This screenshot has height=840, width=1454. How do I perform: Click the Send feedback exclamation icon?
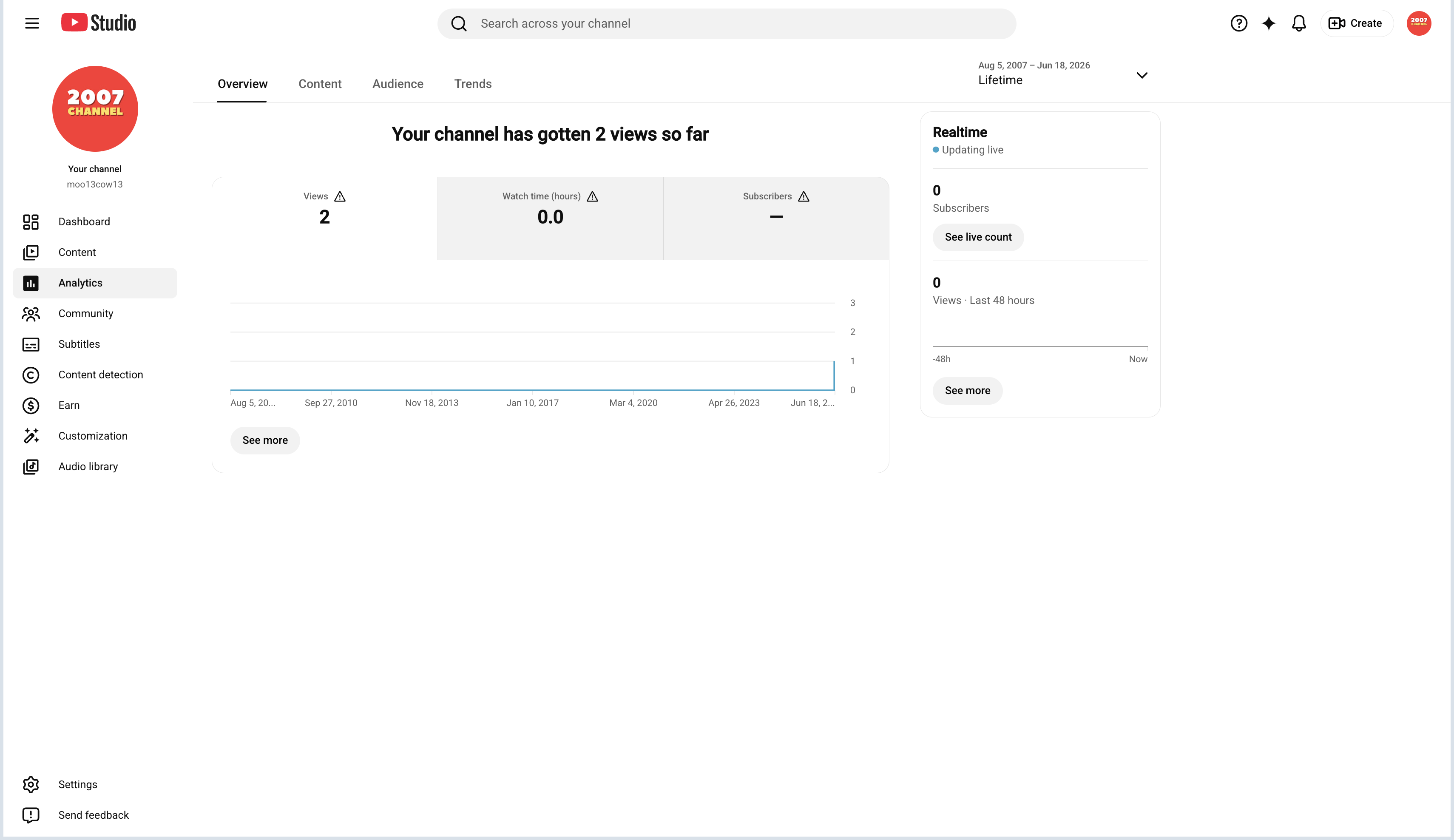click(31, 814)
